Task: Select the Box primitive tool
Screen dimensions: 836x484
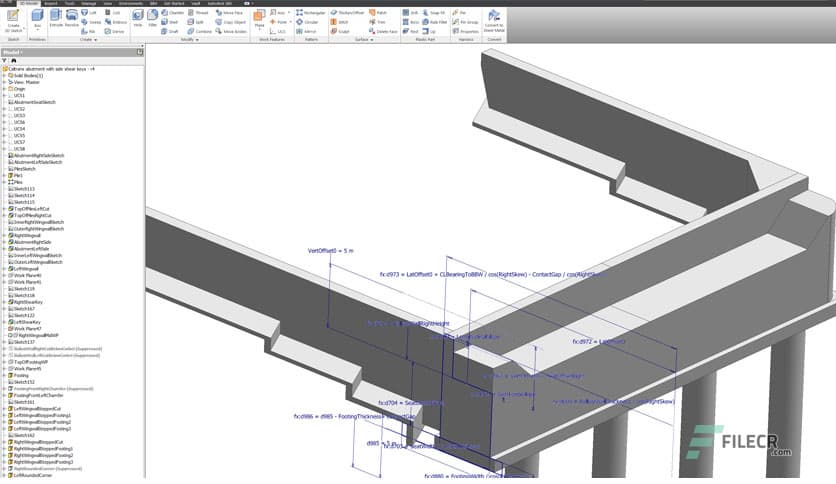Action: 37,21
